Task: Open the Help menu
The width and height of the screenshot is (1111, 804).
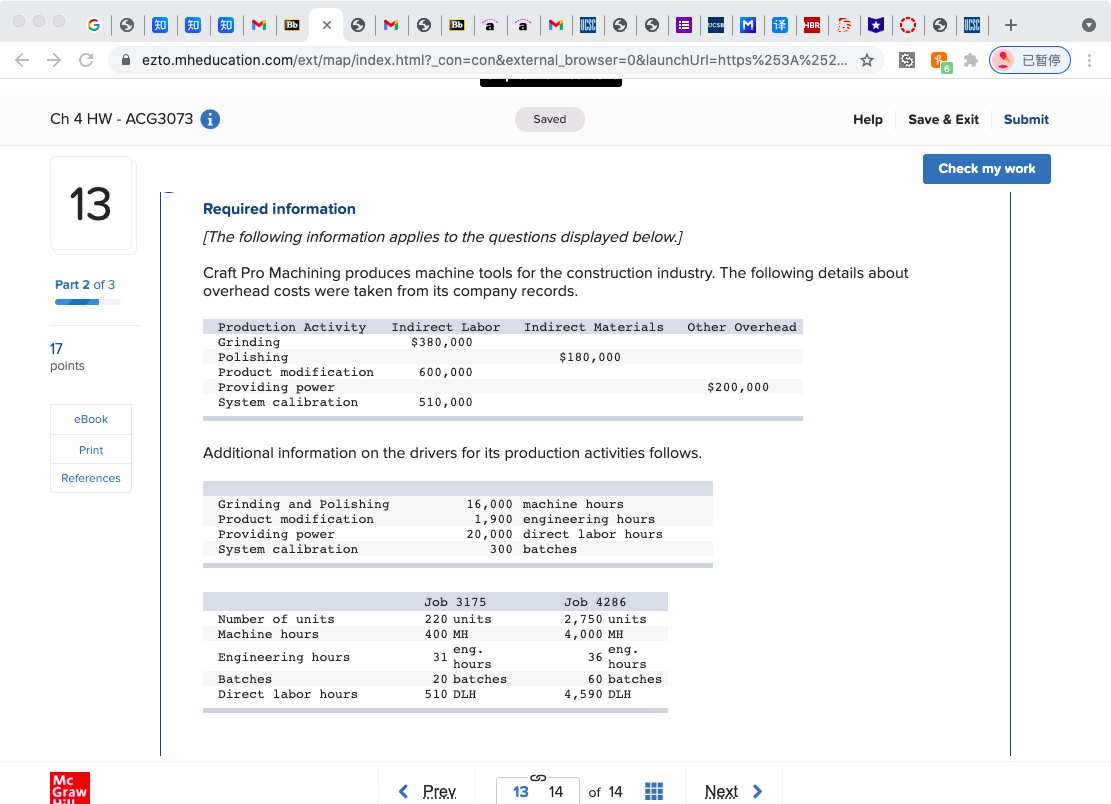Action: click(x=867, y=119)
